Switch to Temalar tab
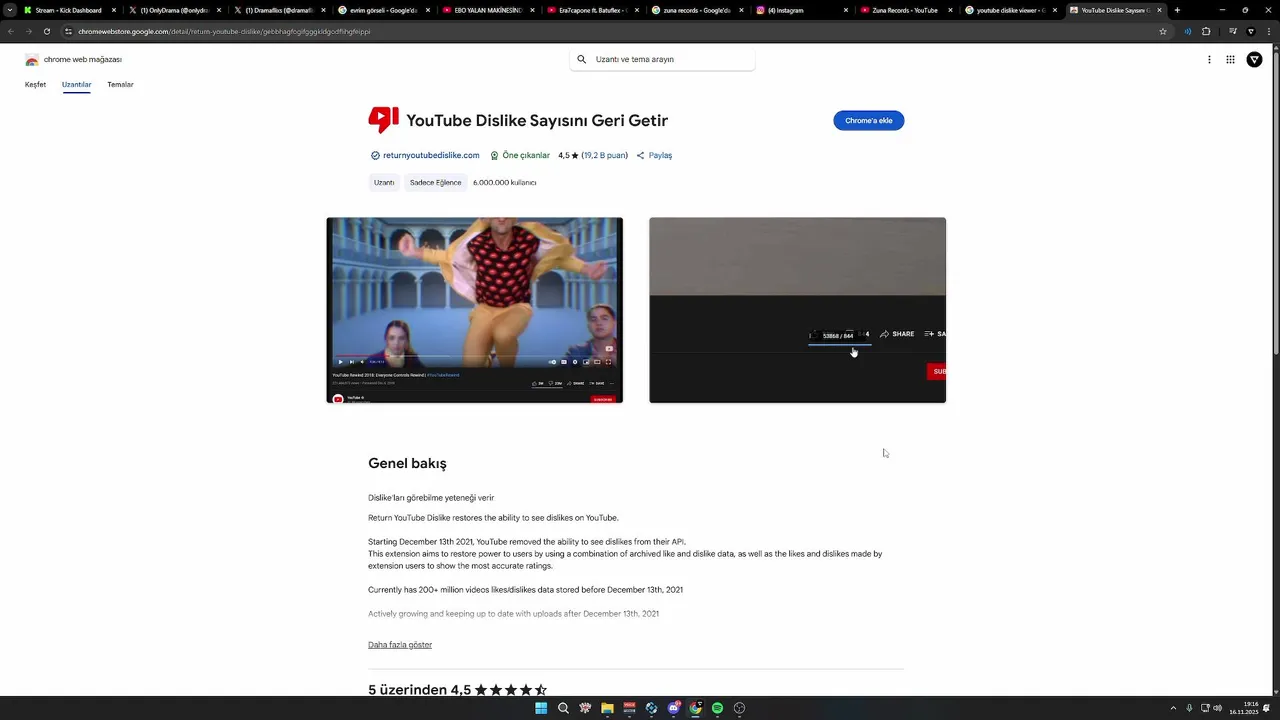The image size is (1280, 720). (120, 85)
